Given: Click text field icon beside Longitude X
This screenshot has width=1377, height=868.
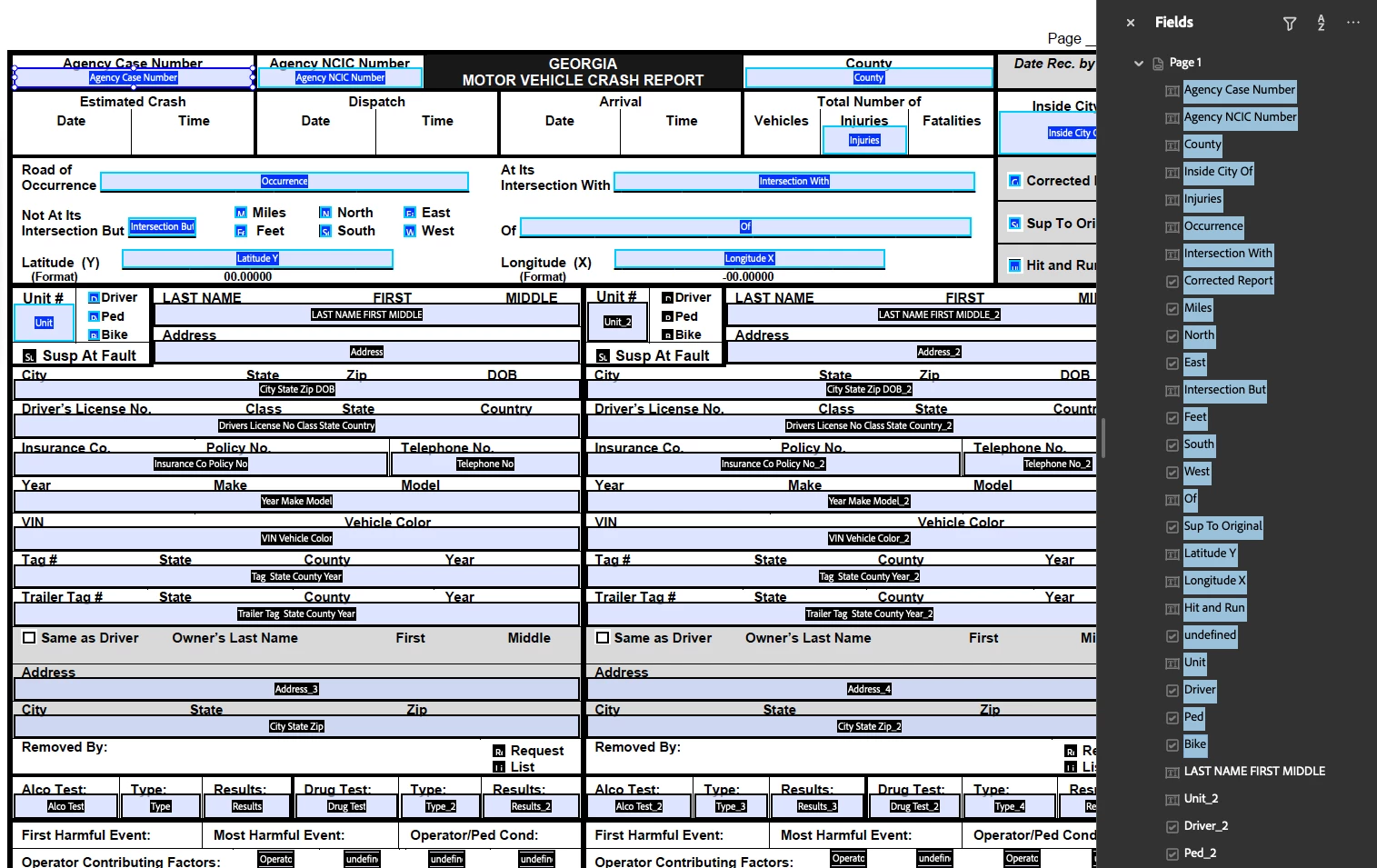Looking at the screenshot, I should (x=1172, y=582).
